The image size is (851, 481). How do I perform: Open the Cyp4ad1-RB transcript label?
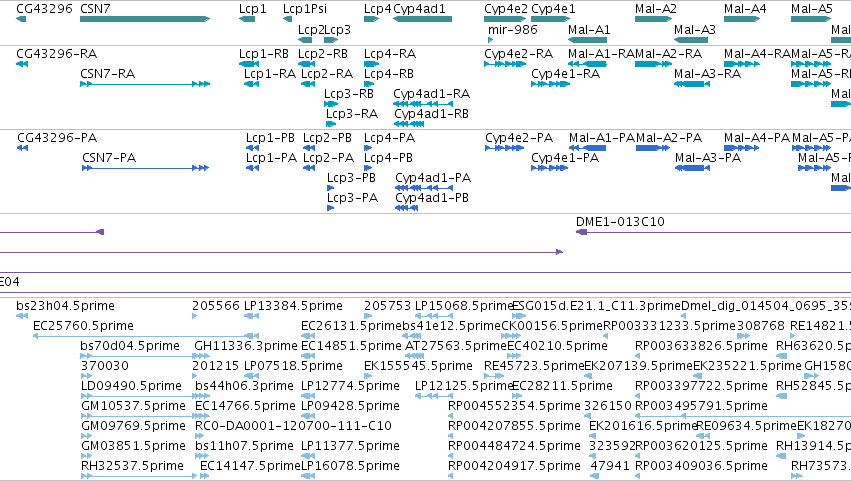click(x=431, y=114)
